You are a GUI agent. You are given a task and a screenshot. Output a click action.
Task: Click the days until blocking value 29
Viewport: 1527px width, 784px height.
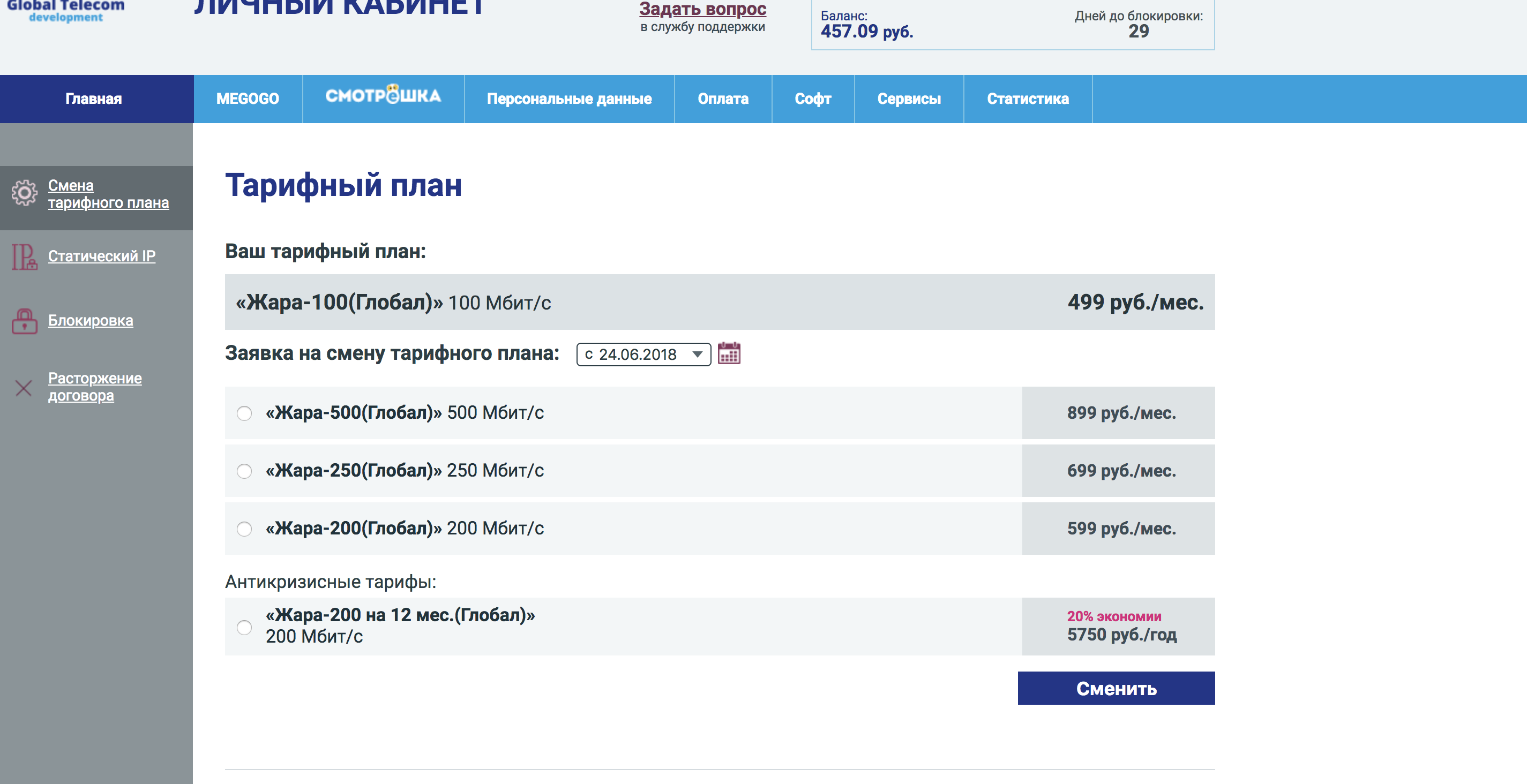pyautogui.click(x=1138, y=32)
